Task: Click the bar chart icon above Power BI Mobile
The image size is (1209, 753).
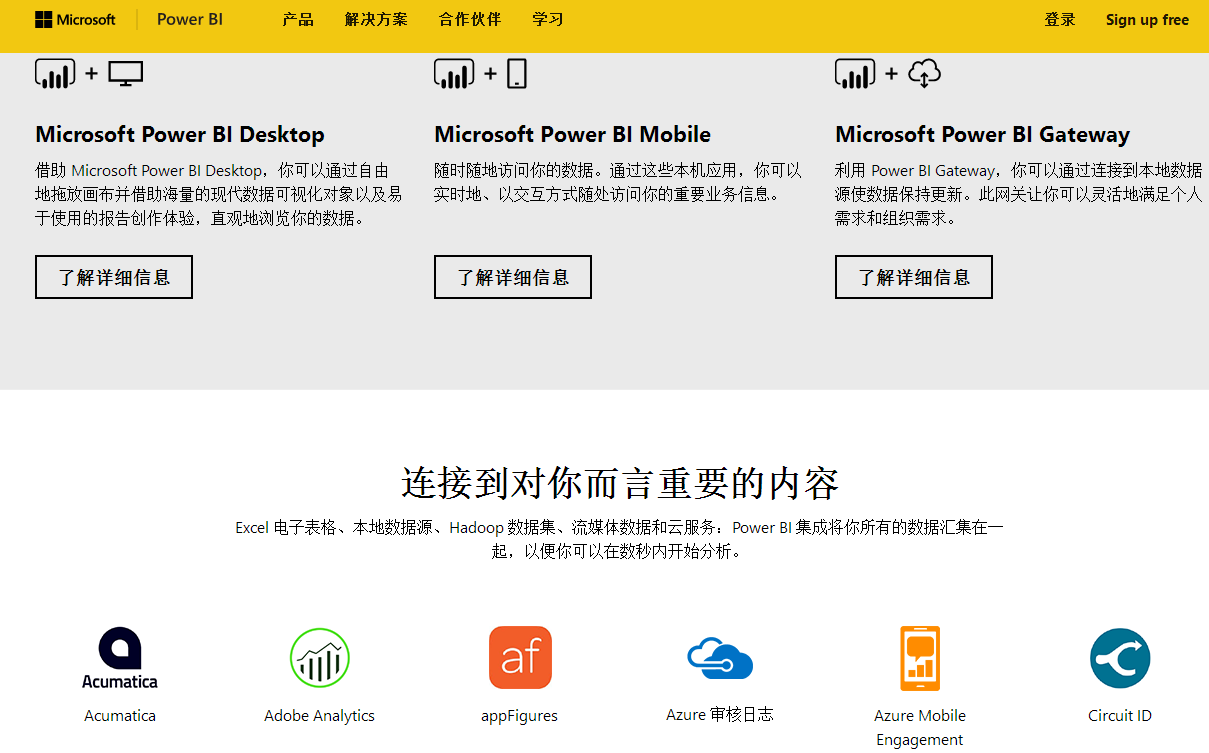Action: point(454,73)
